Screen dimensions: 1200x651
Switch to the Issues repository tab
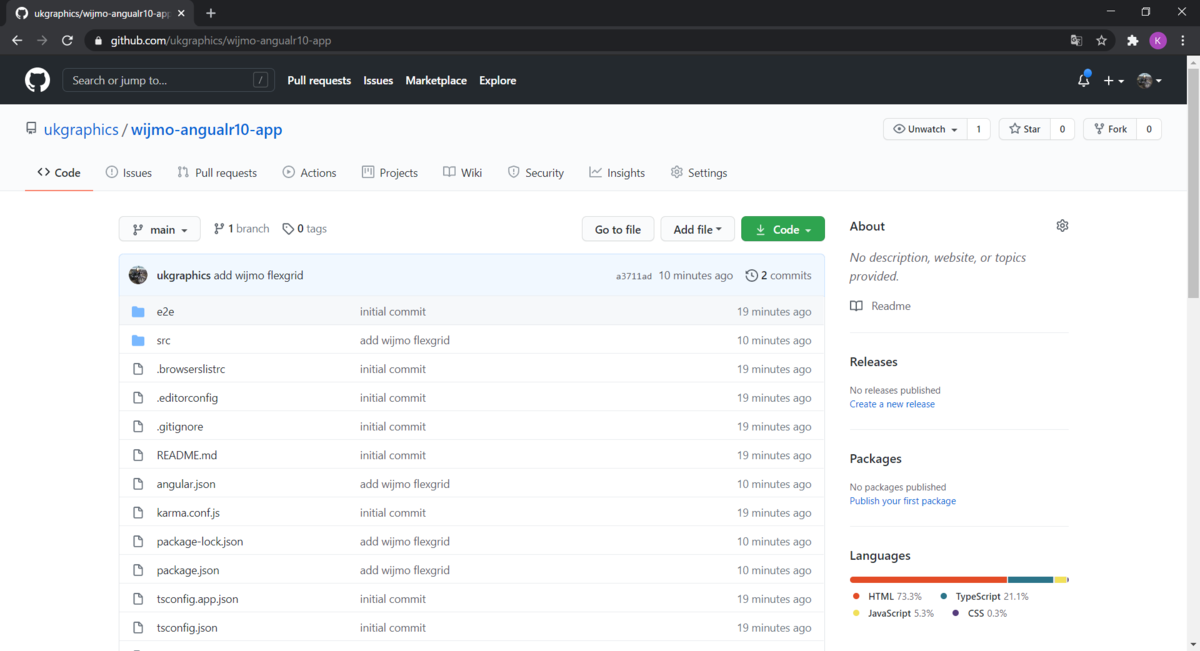129,173
